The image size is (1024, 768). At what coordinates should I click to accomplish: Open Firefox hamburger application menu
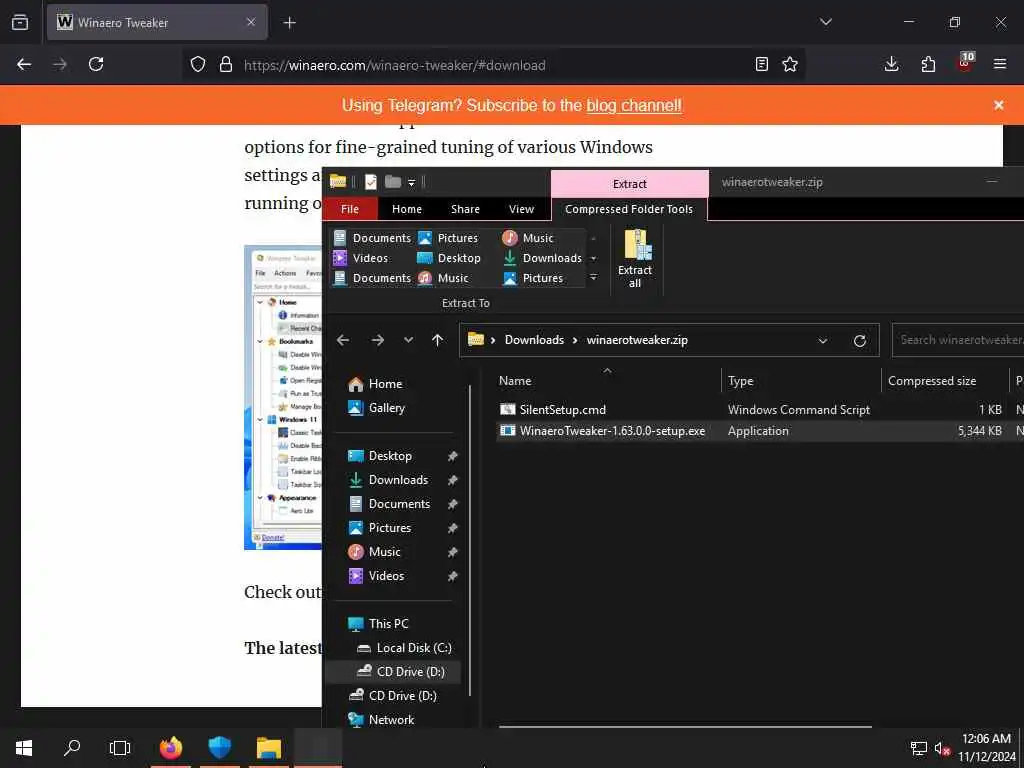(x=1000, y=64)
